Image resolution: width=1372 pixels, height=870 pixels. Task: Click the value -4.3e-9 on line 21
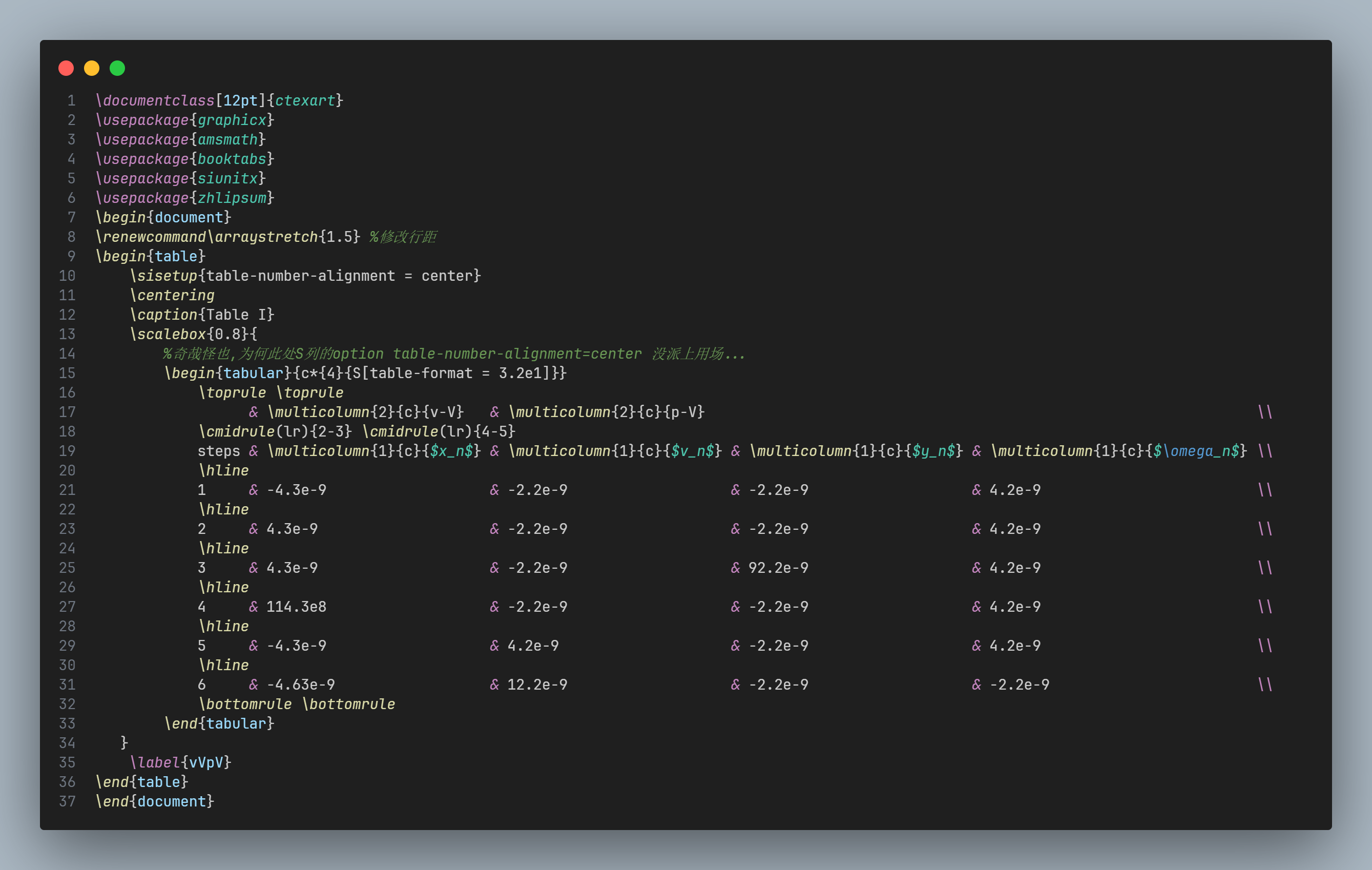click(x=296, y=490)
